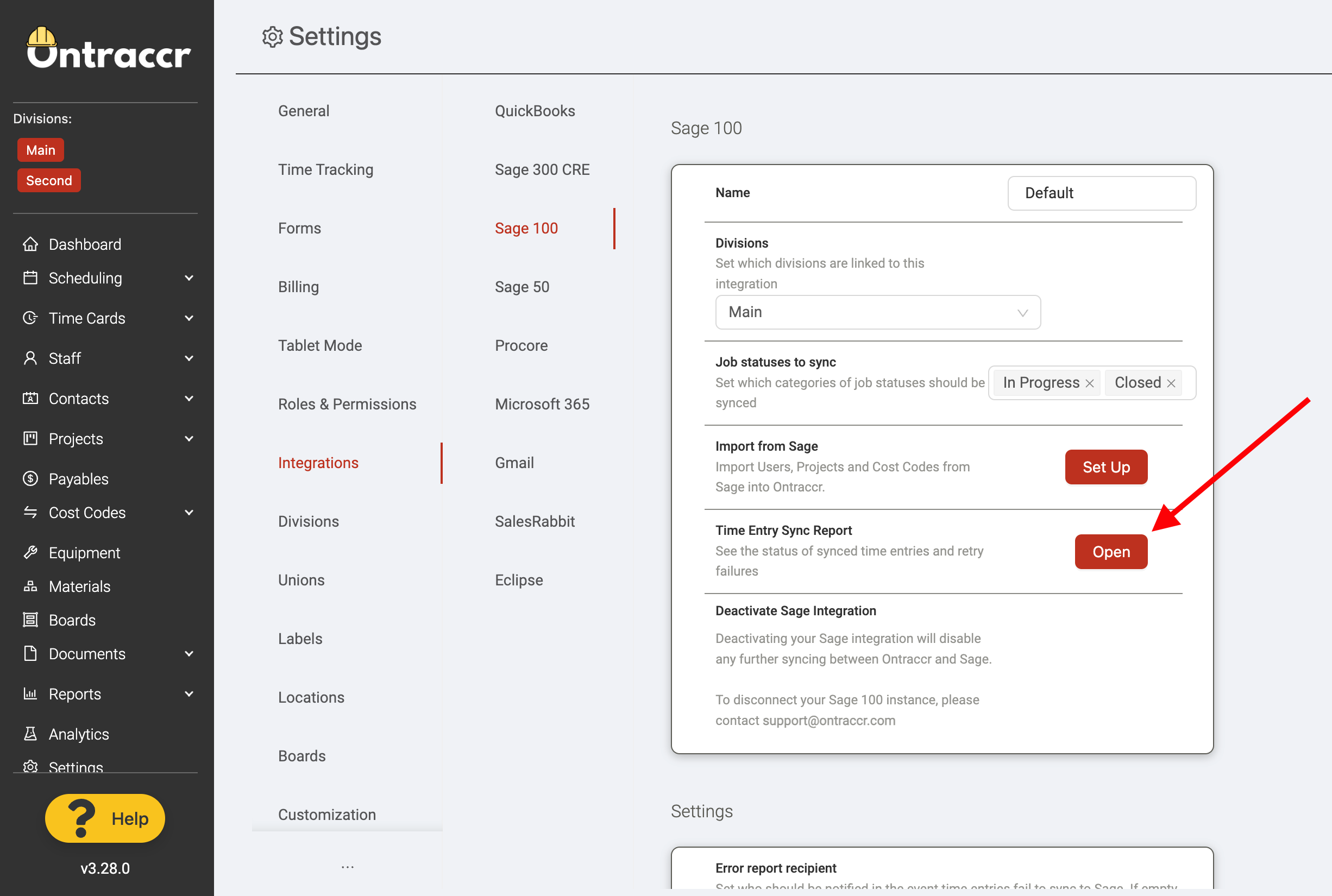Select the Second division tag

(48, 181)
